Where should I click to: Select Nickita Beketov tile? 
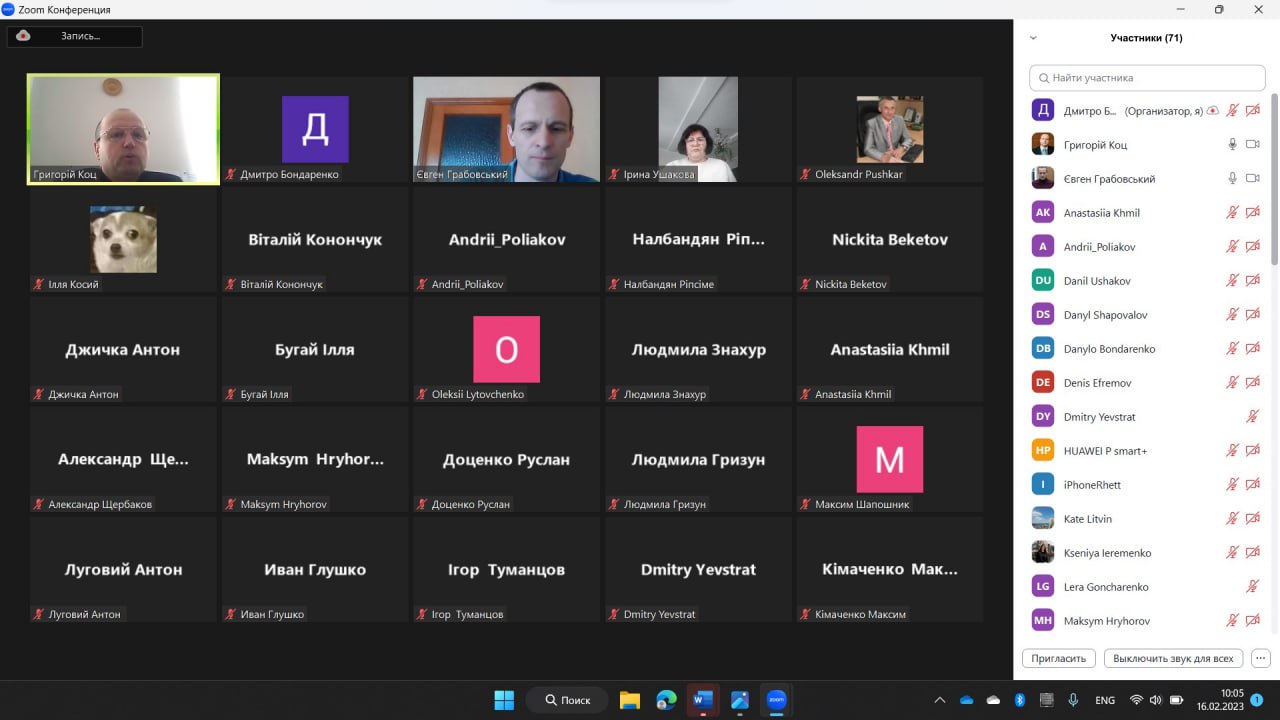(890, 240)
